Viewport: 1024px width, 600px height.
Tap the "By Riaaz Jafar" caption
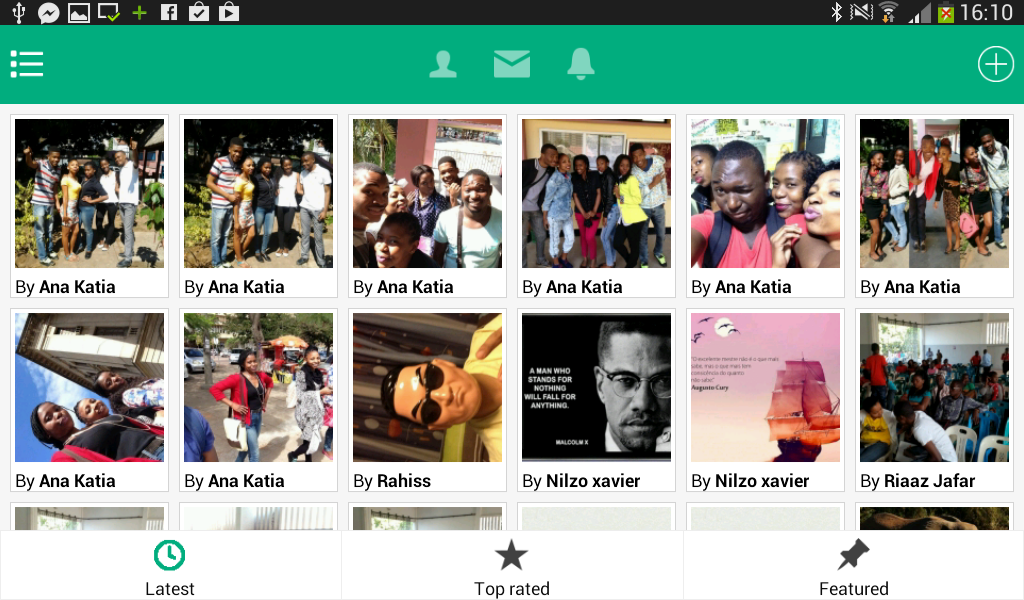tap(918, 481)
